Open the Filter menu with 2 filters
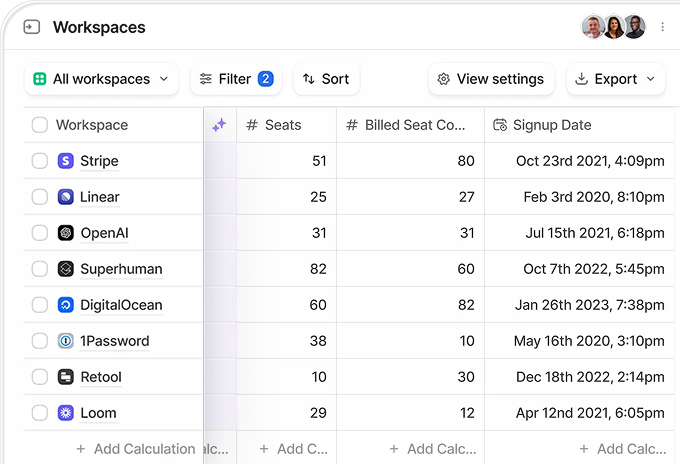Image resolution: width=680 pixels, height=464 pixels. coord(235,79)
